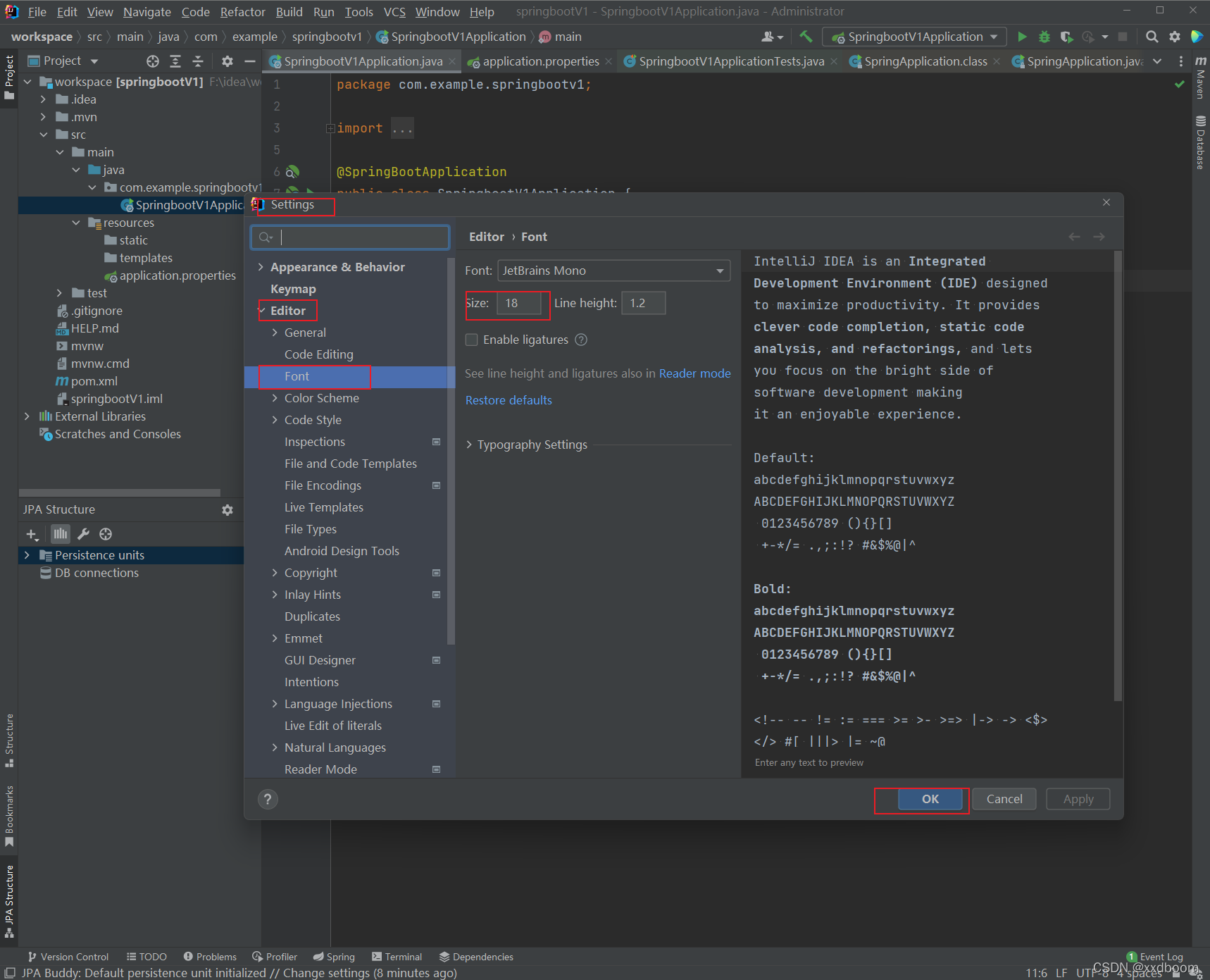Image resolution: width=1210 pixels, height=980 pixels.
Task: Click the settings tree vertical scrollbar
Action: pos(451,451)
